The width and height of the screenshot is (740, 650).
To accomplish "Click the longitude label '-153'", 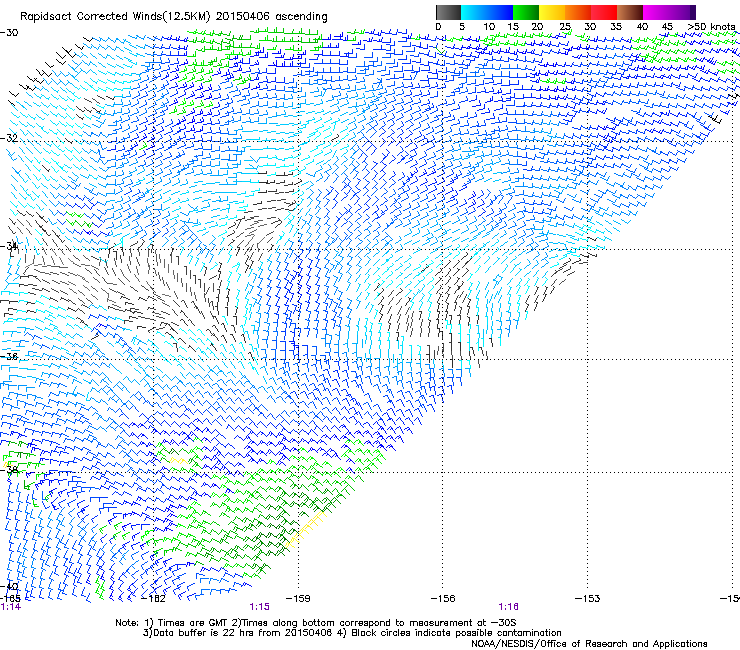I will coord(587,599).
